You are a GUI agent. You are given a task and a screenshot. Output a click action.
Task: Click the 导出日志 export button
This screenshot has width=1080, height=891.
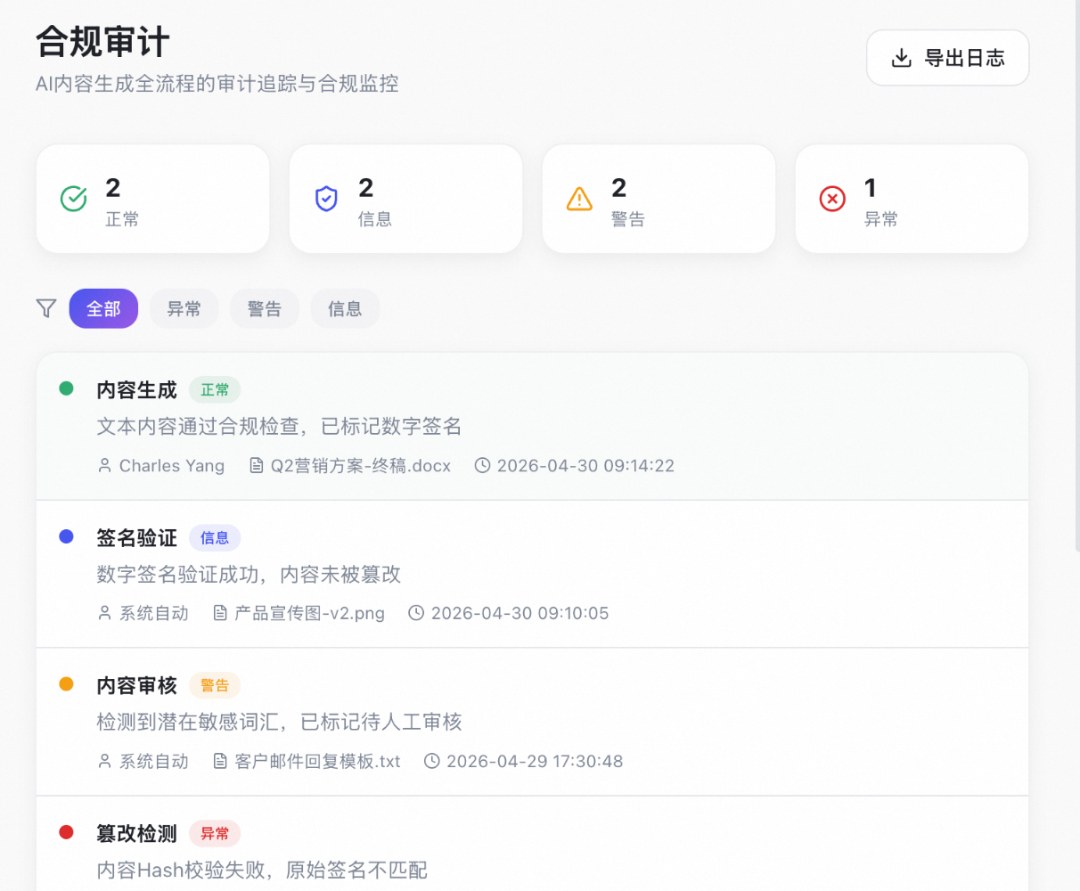947,58
